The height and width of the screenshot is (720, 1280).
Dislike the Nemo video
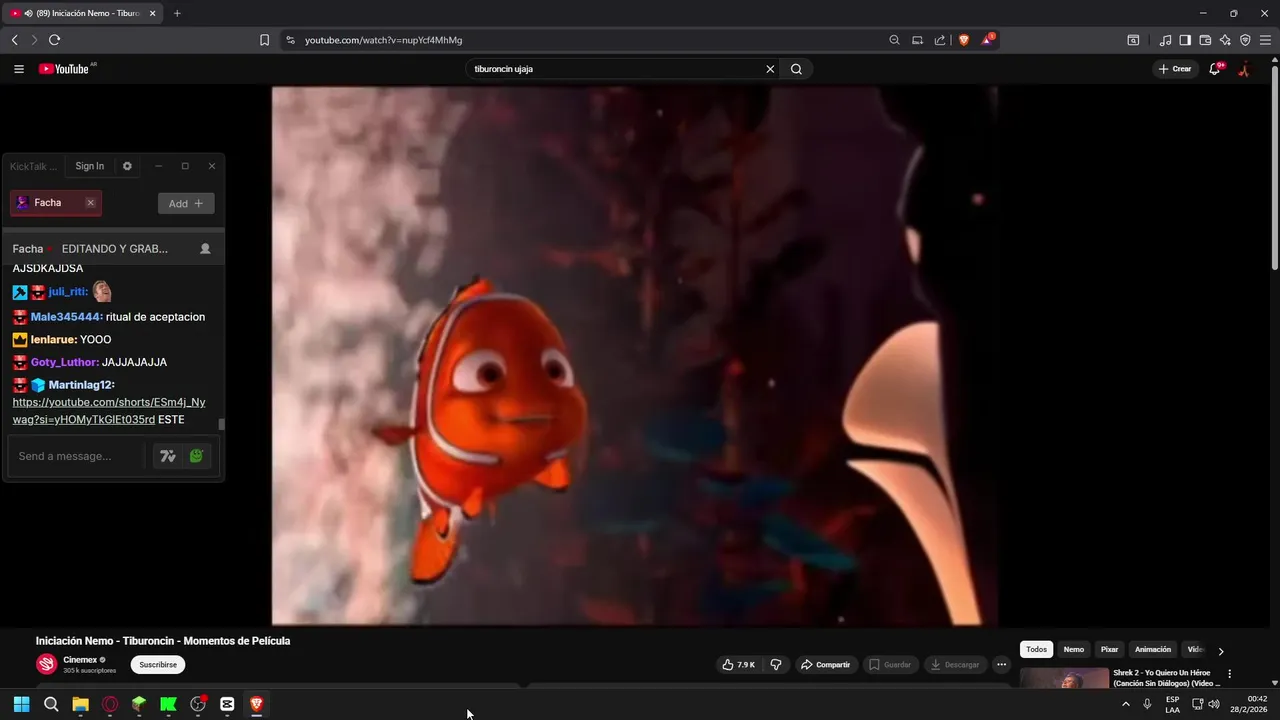click(x=776, y=665)
